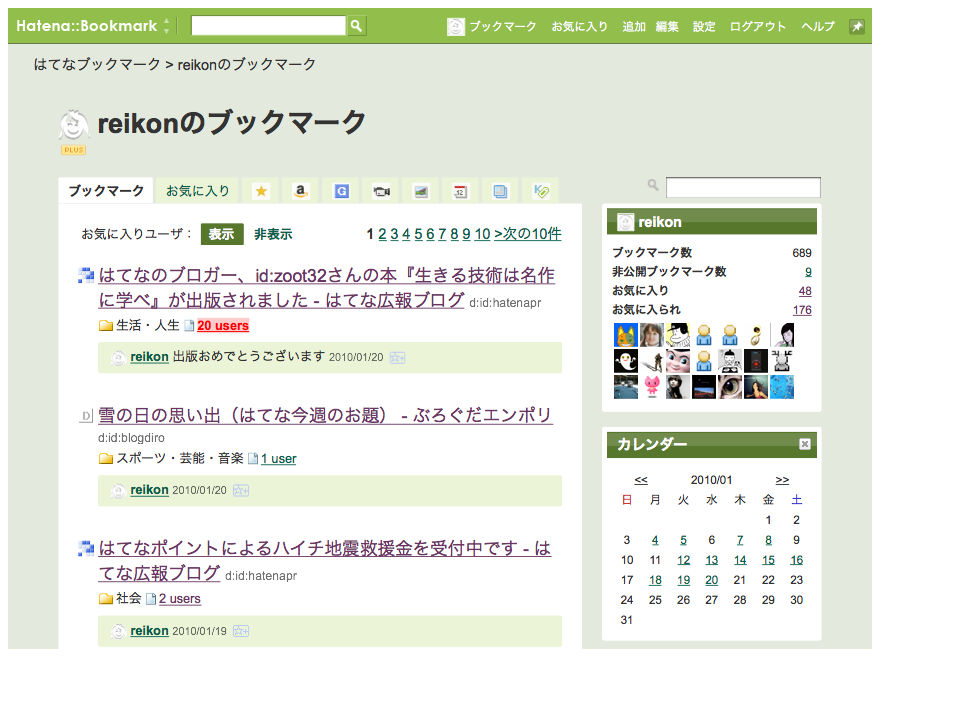This screenshot has width=975, height=712.
Task: Open the ハイチ地震救援金 bookmark title
Action: (325, 560)
